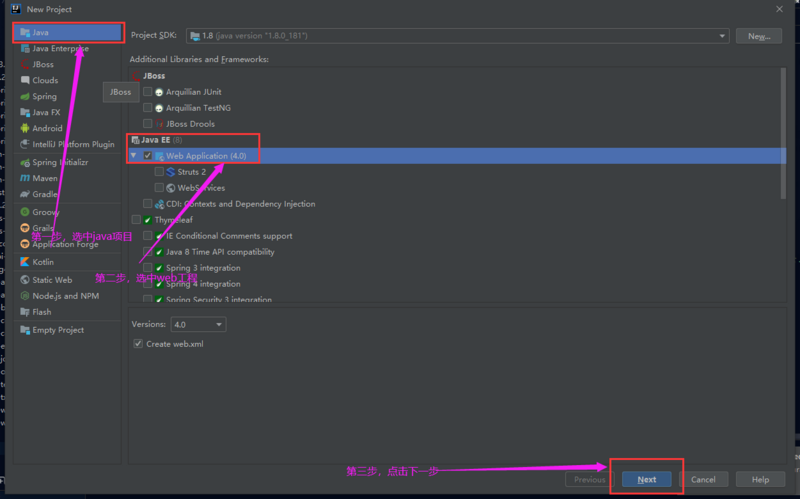
Task: Select the Node.js and NPM icon
Action: click(24, 296)
